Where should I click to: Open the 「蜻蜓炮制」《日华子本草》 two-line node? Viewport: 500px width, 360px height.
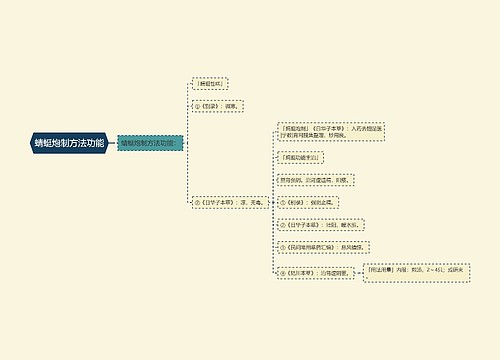tap(331, 132)
